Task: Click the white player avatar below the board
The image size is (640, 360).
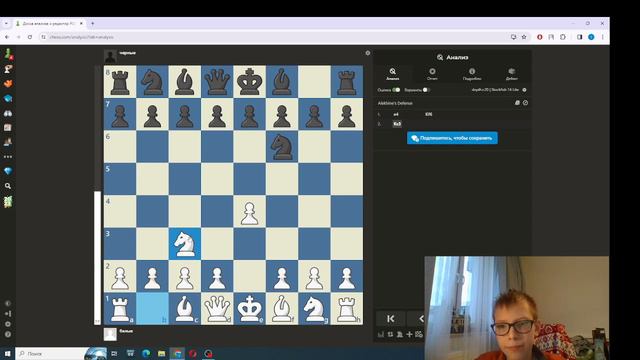Action: click(110, 334)
